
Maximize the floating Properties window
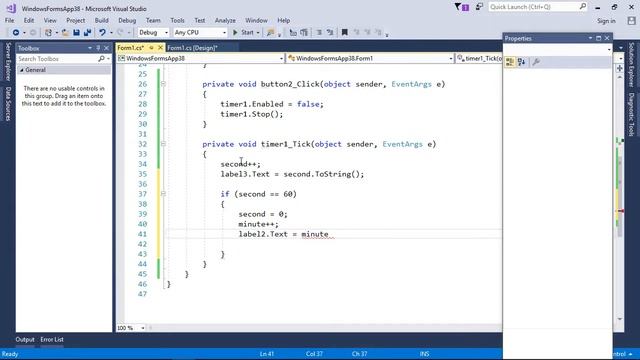pyautogui.click(x=598, y=38)
